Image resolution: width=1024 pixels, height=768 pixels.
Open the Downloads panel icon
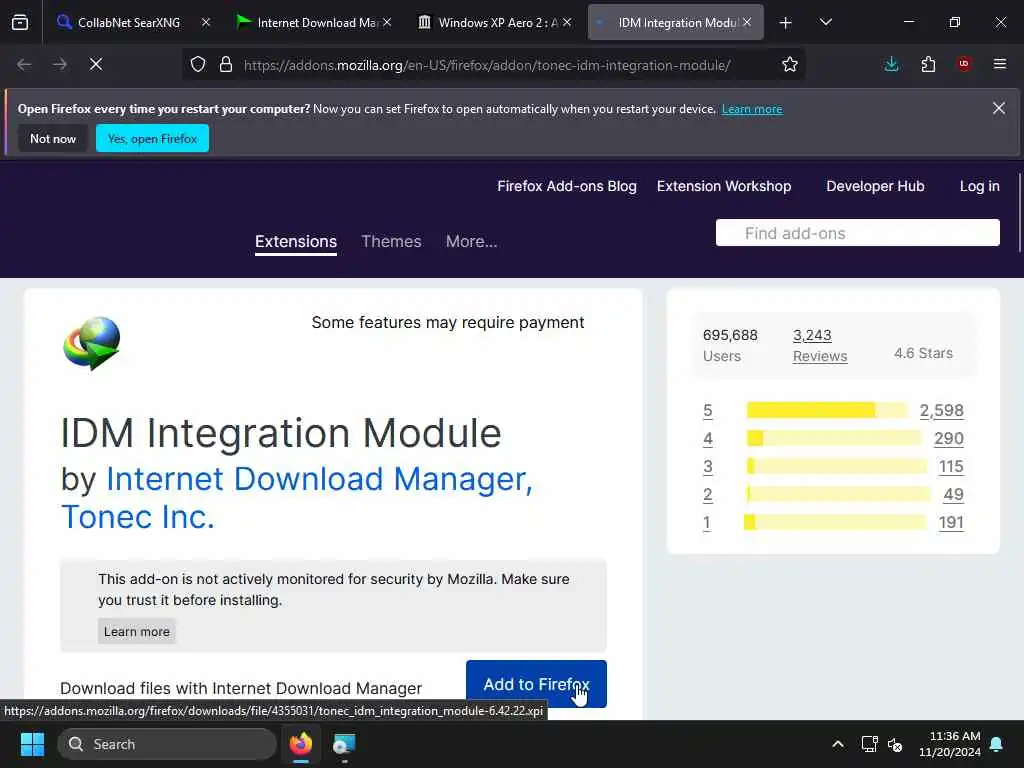click(891, 64)
